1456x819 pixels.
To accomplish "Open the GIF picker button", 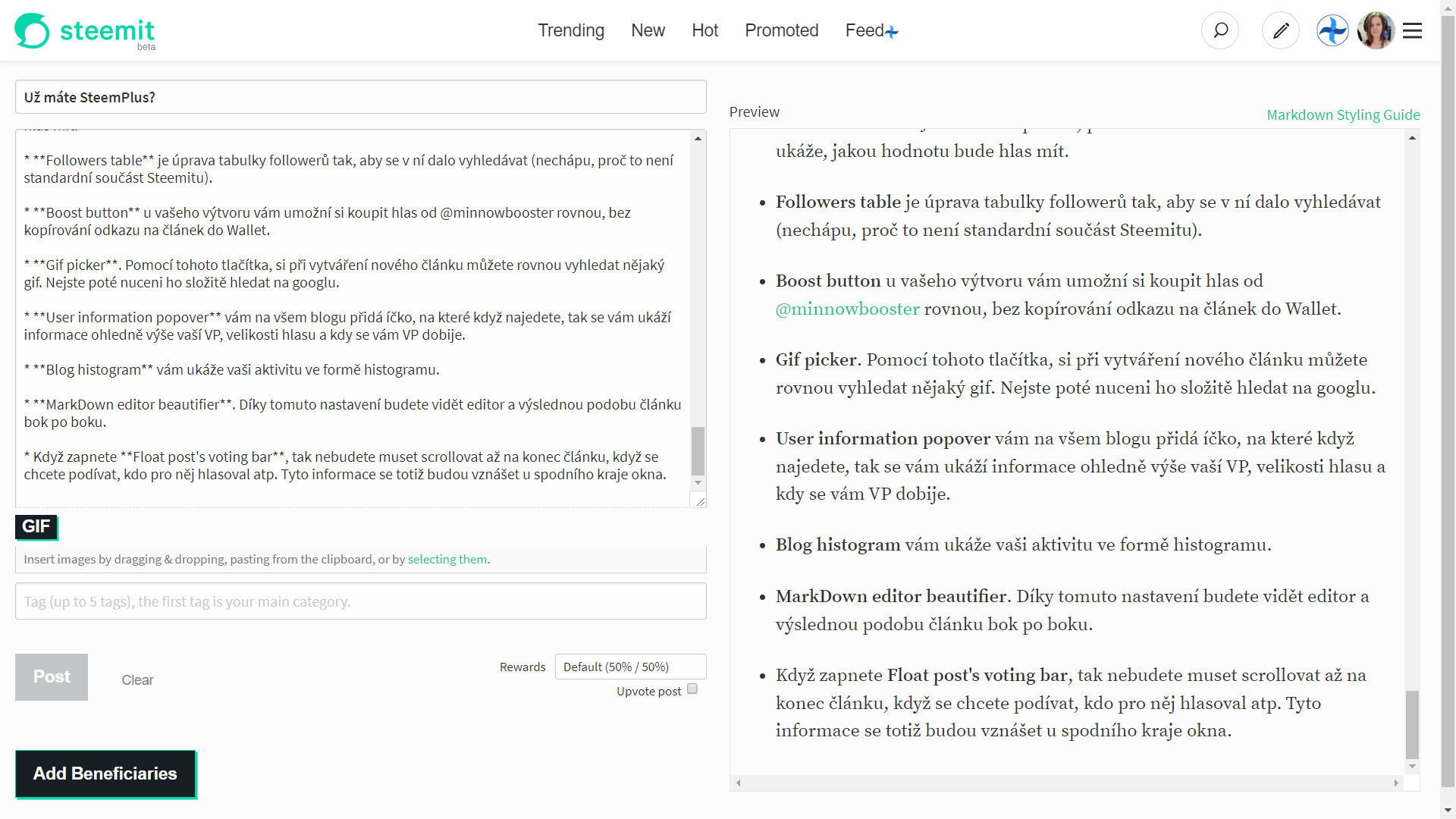I will click(x=36, y=526).
